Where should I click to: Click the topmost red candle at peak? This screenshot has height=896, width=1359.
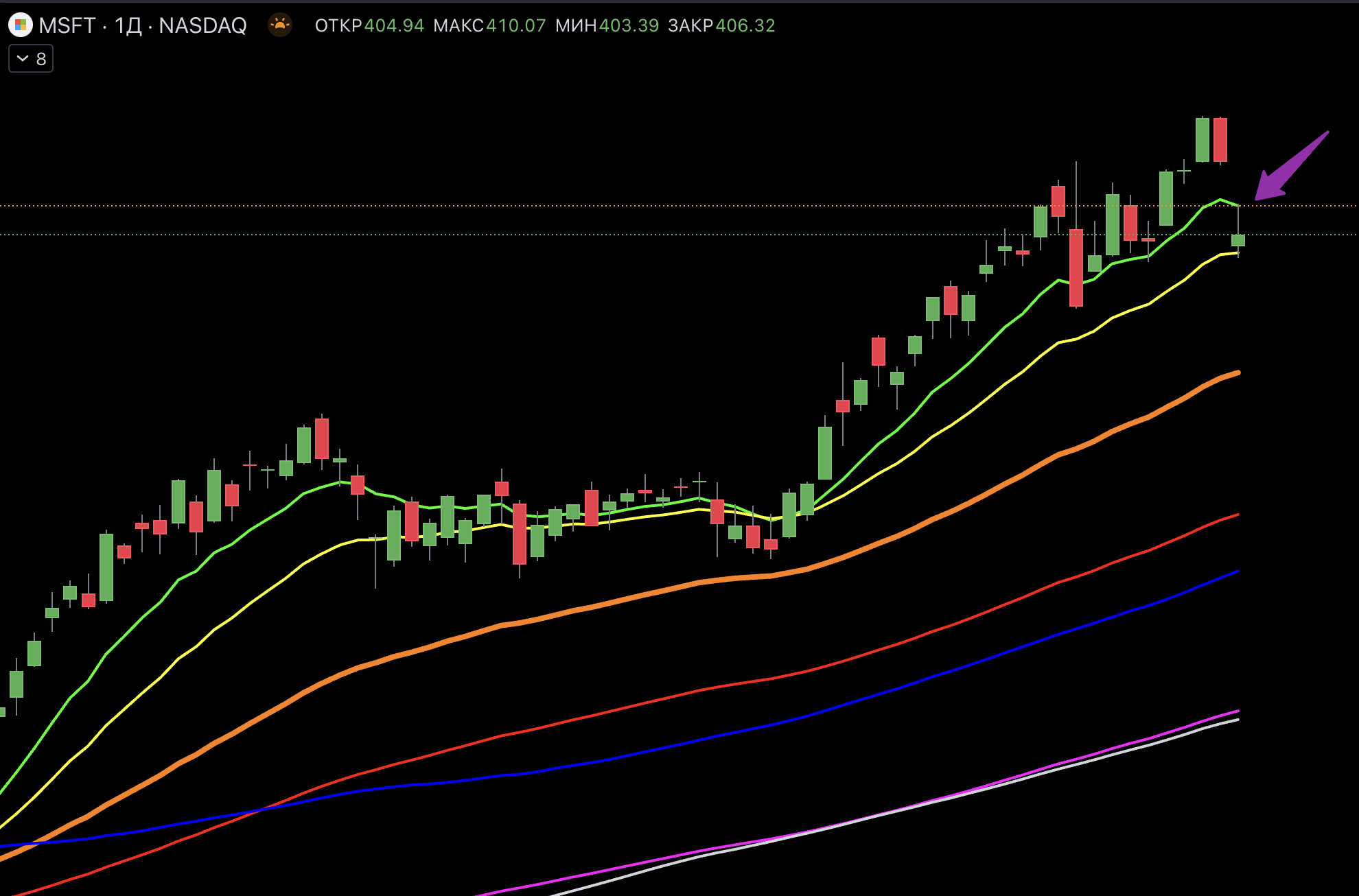pyautogui.click(x=1220, y=139)
